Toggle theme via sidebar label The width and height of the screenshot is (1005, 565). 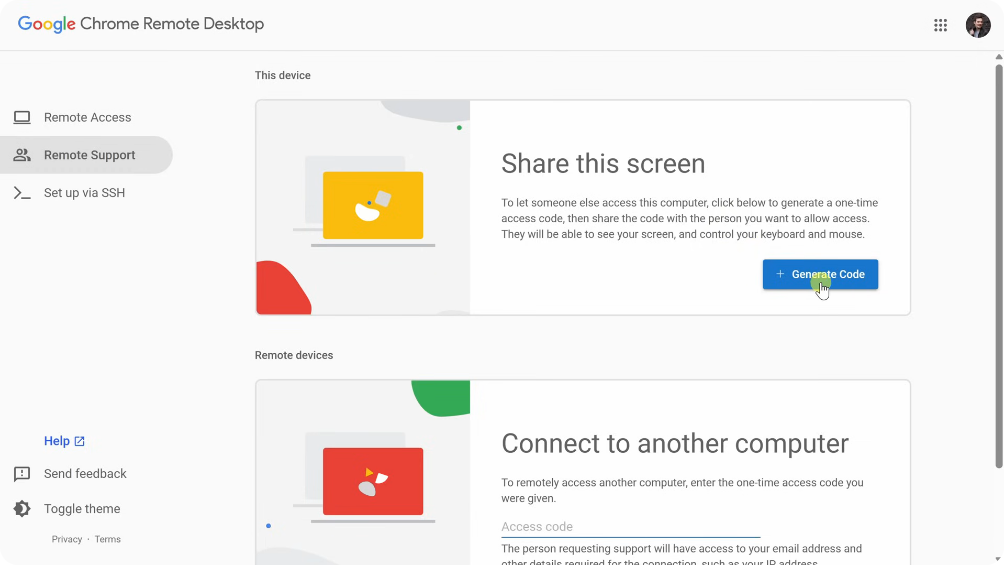tap(82, 509)
